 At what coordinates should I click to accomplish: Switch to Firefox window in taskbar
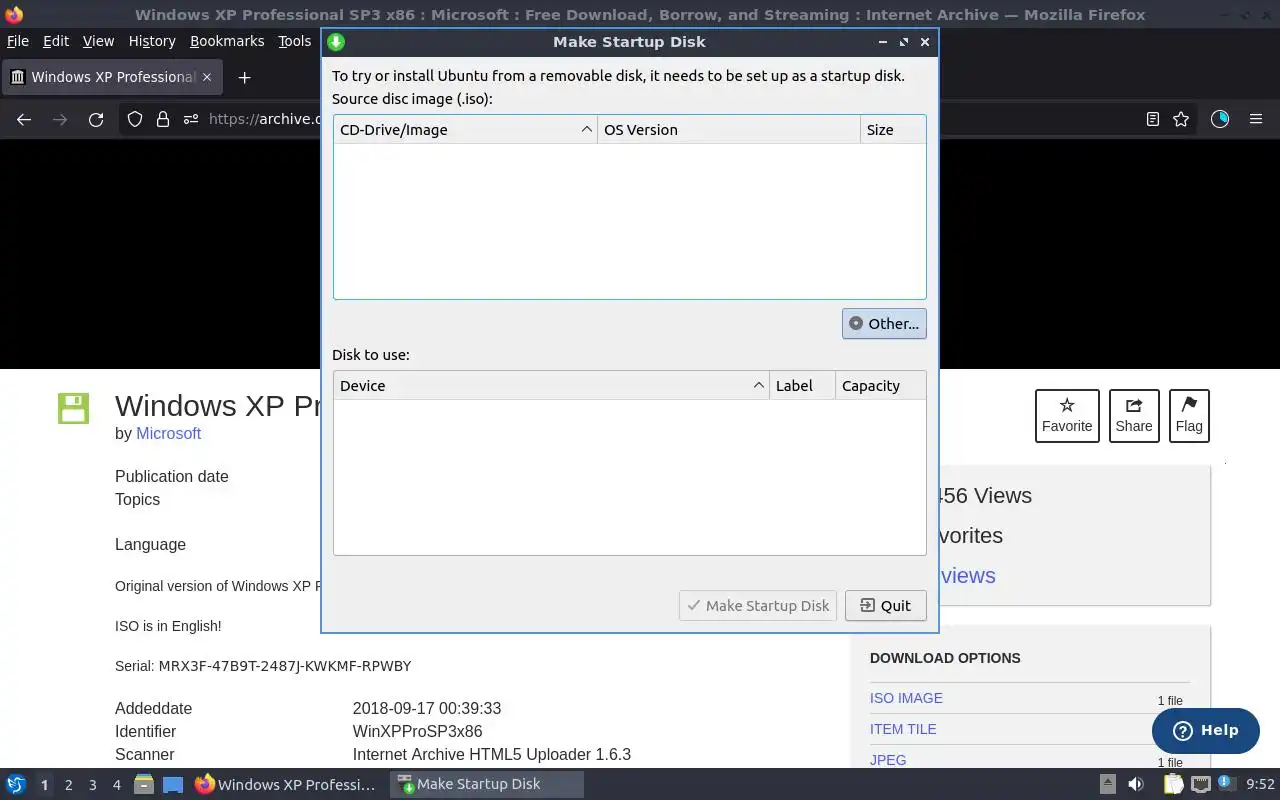click(x=286, y=784)
